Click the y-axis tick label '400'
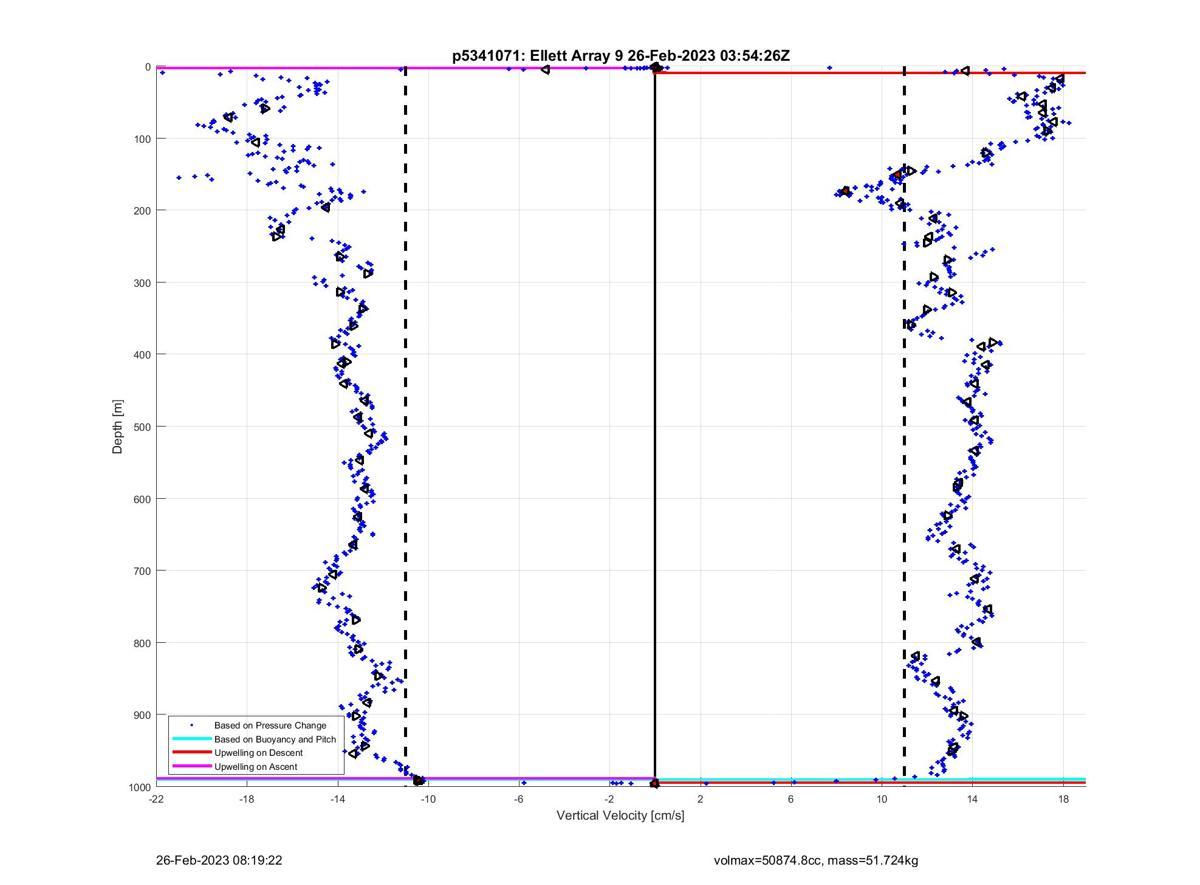 141,355
